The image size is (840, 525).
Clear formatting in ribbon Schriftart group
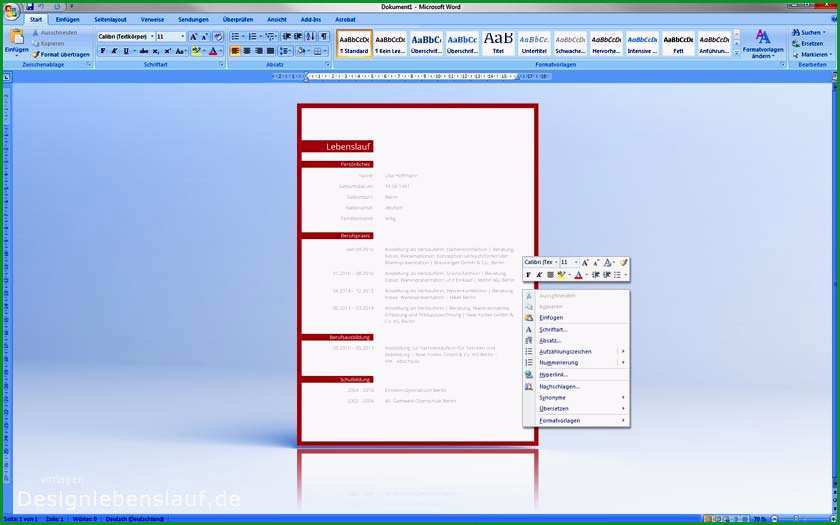pos(218,36)
